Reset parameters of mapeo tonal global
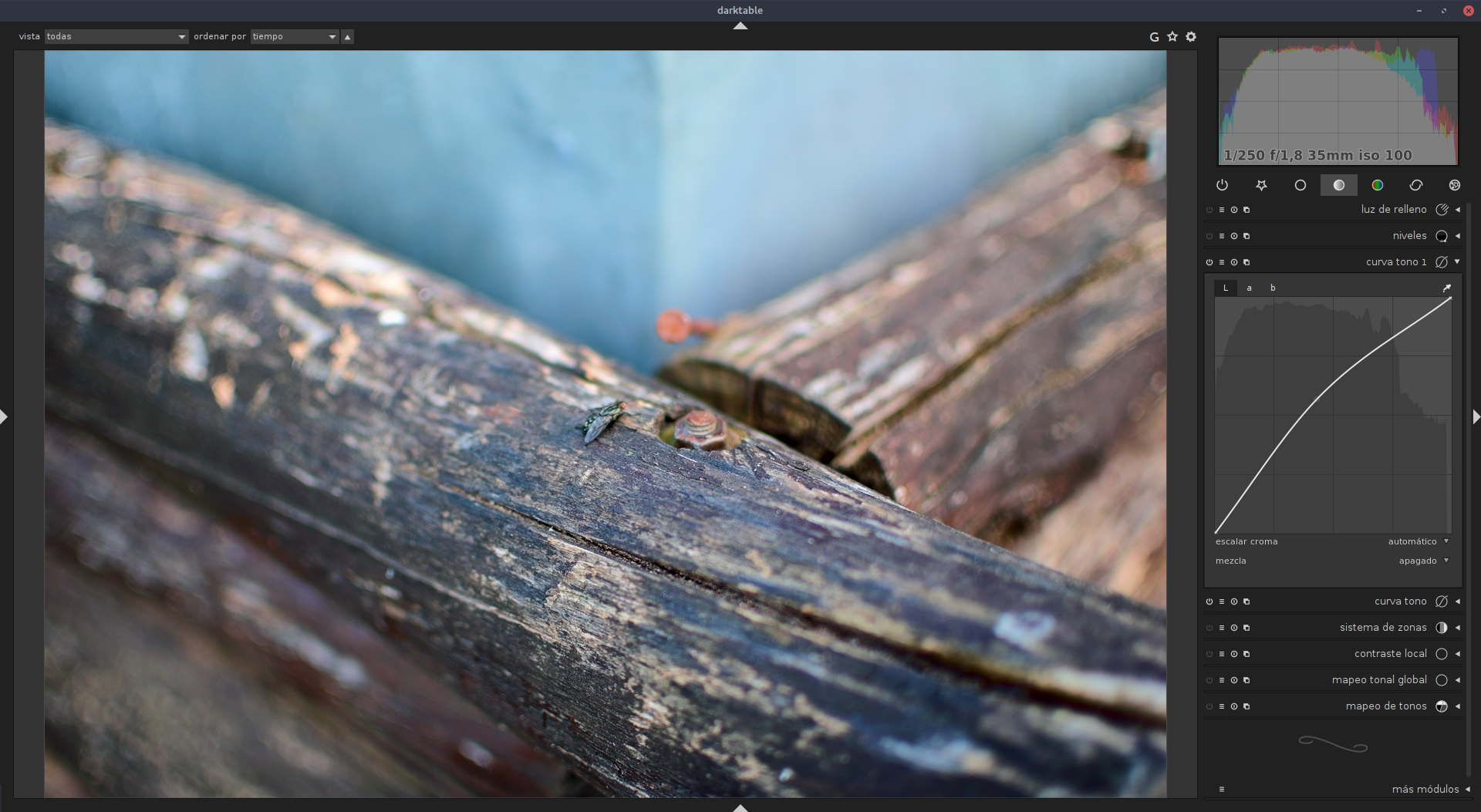This screenshot has width=1481, height=812. (1234, 680)
